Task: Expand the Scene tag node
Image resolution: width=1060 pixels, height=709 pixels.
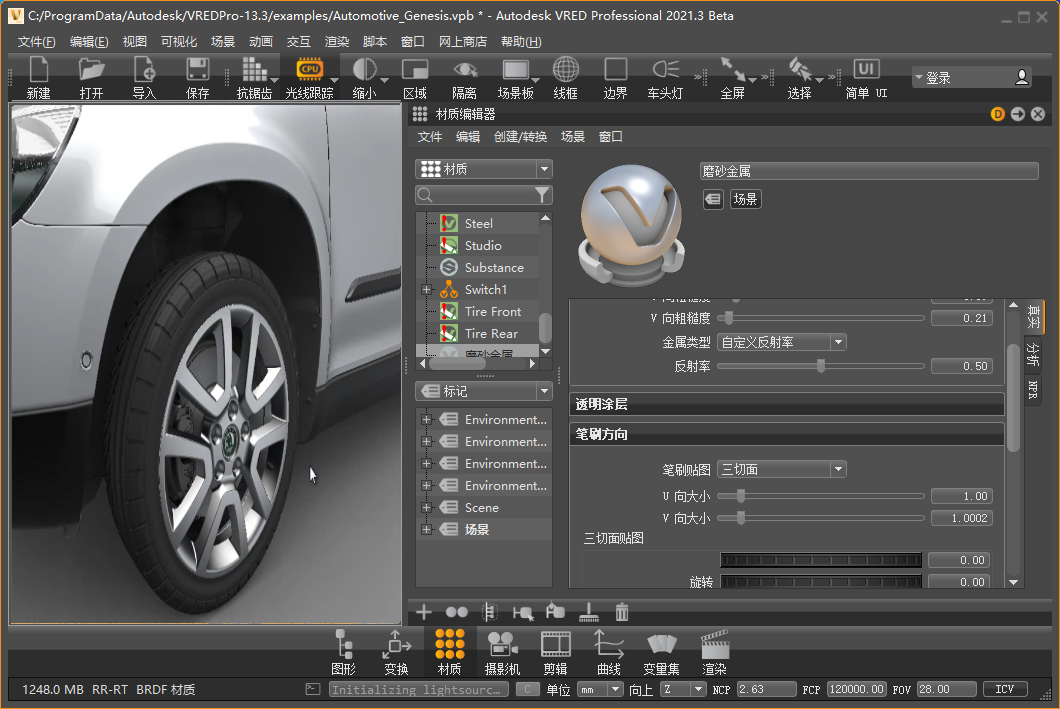Action: coord(426,508)
